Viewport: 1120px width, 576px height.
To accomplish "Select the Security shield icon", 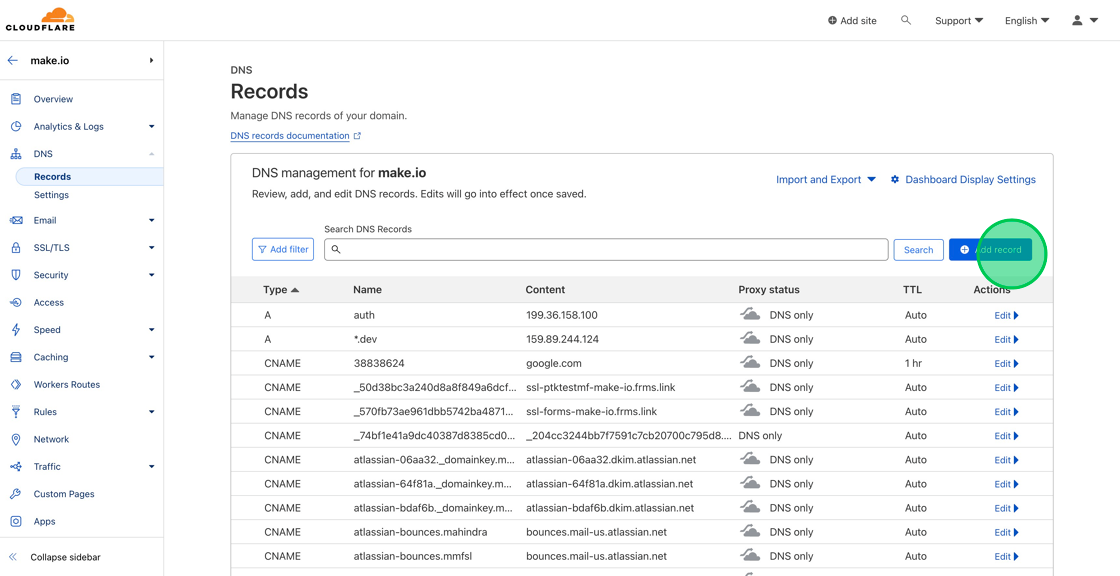I will point(15,274).
